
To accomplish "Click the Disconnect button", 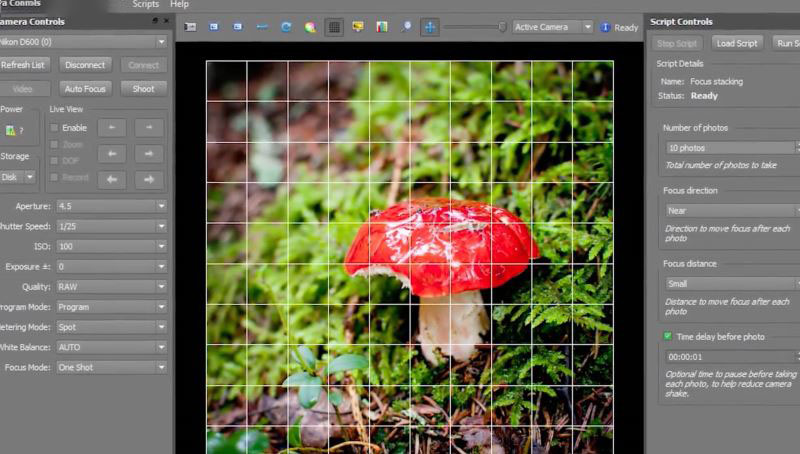I will click(85, 65).
